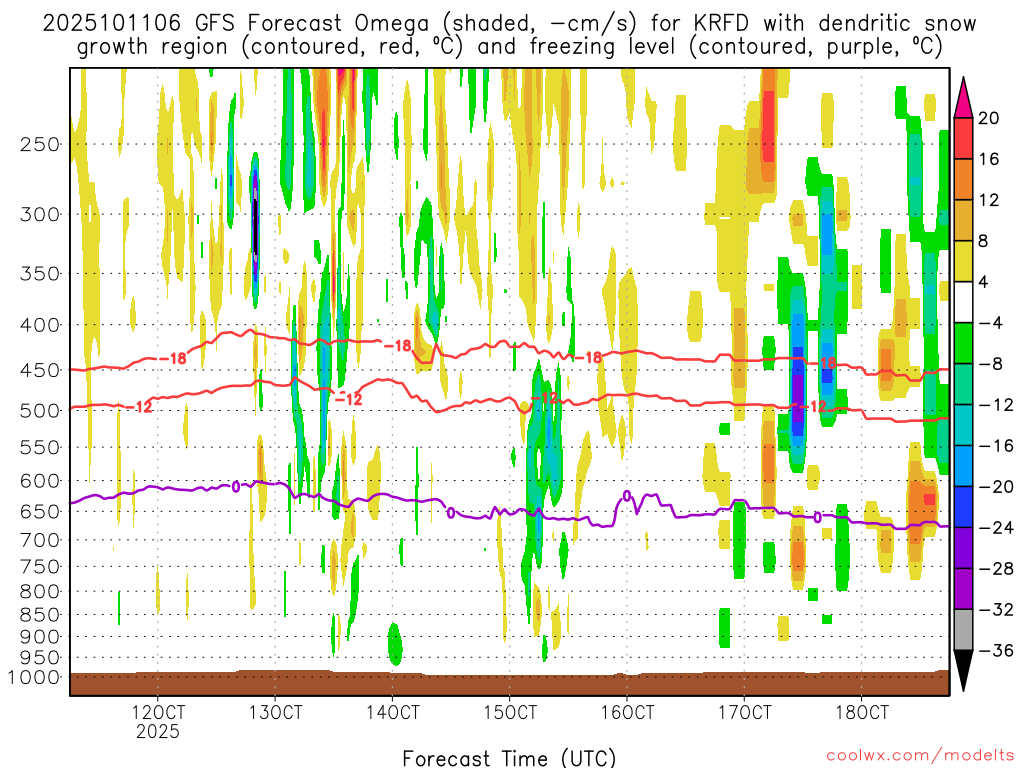Pick the purple swatch between -24 and -28

click(963, 548)
